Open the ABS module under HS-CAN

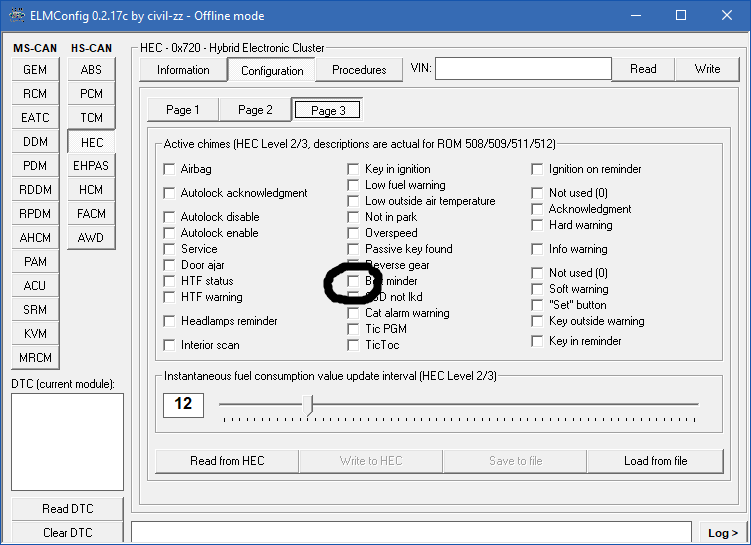tap(91, 70)
